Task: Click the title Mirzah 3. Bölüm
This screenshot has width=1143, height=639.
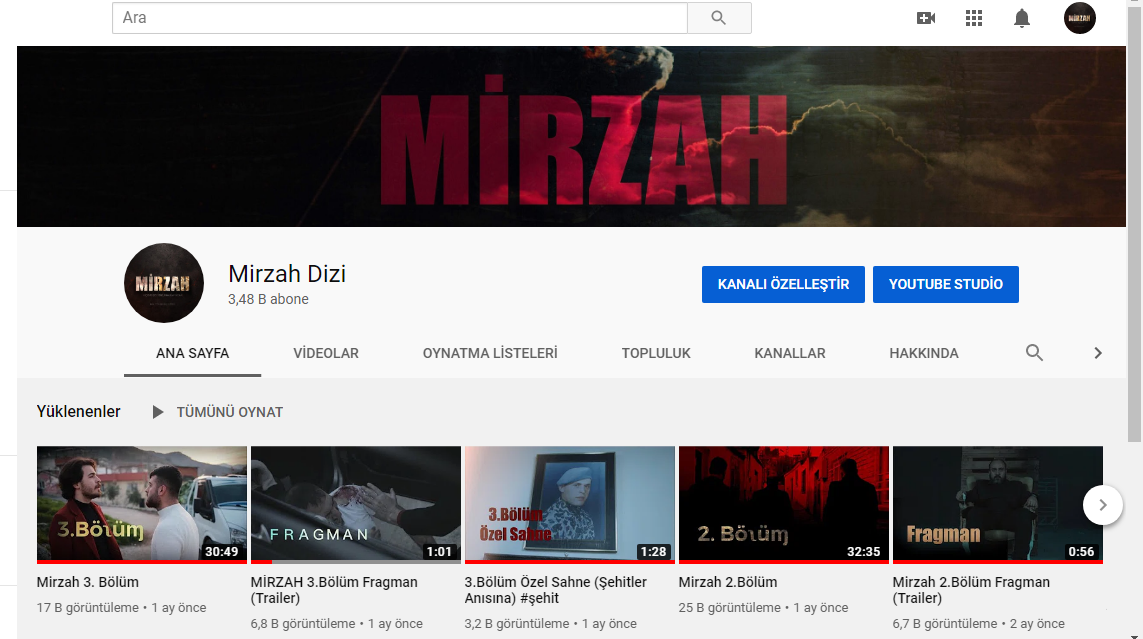Action: [x=87, y=582]
